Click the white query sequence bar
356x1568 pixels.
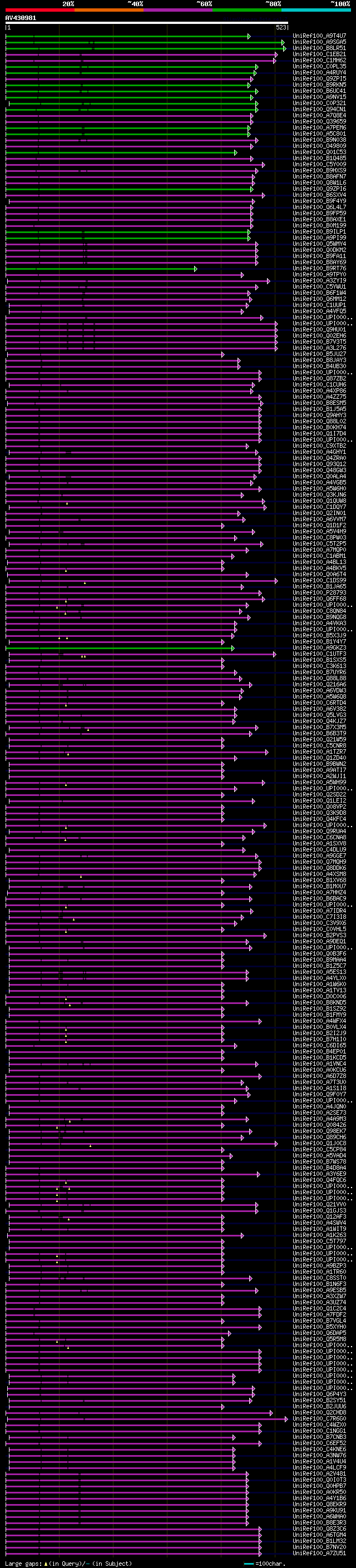(147, 22)
